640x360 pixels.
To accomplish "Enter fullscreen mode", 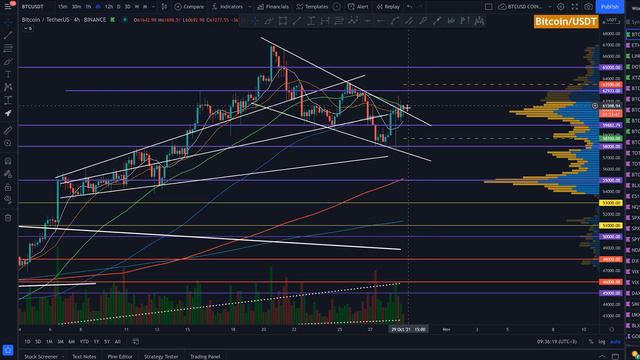I will click(575, 7).
